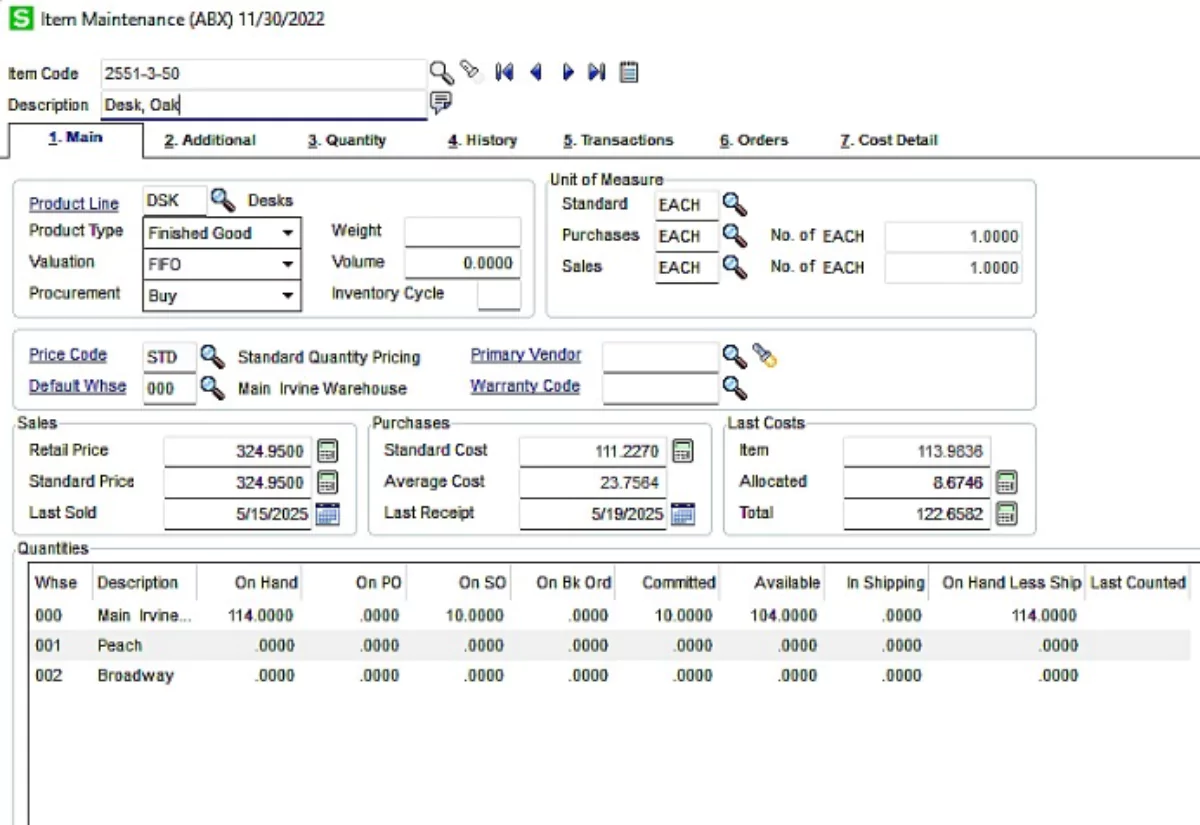Open calendar for Last Sold date

point(327,514)
